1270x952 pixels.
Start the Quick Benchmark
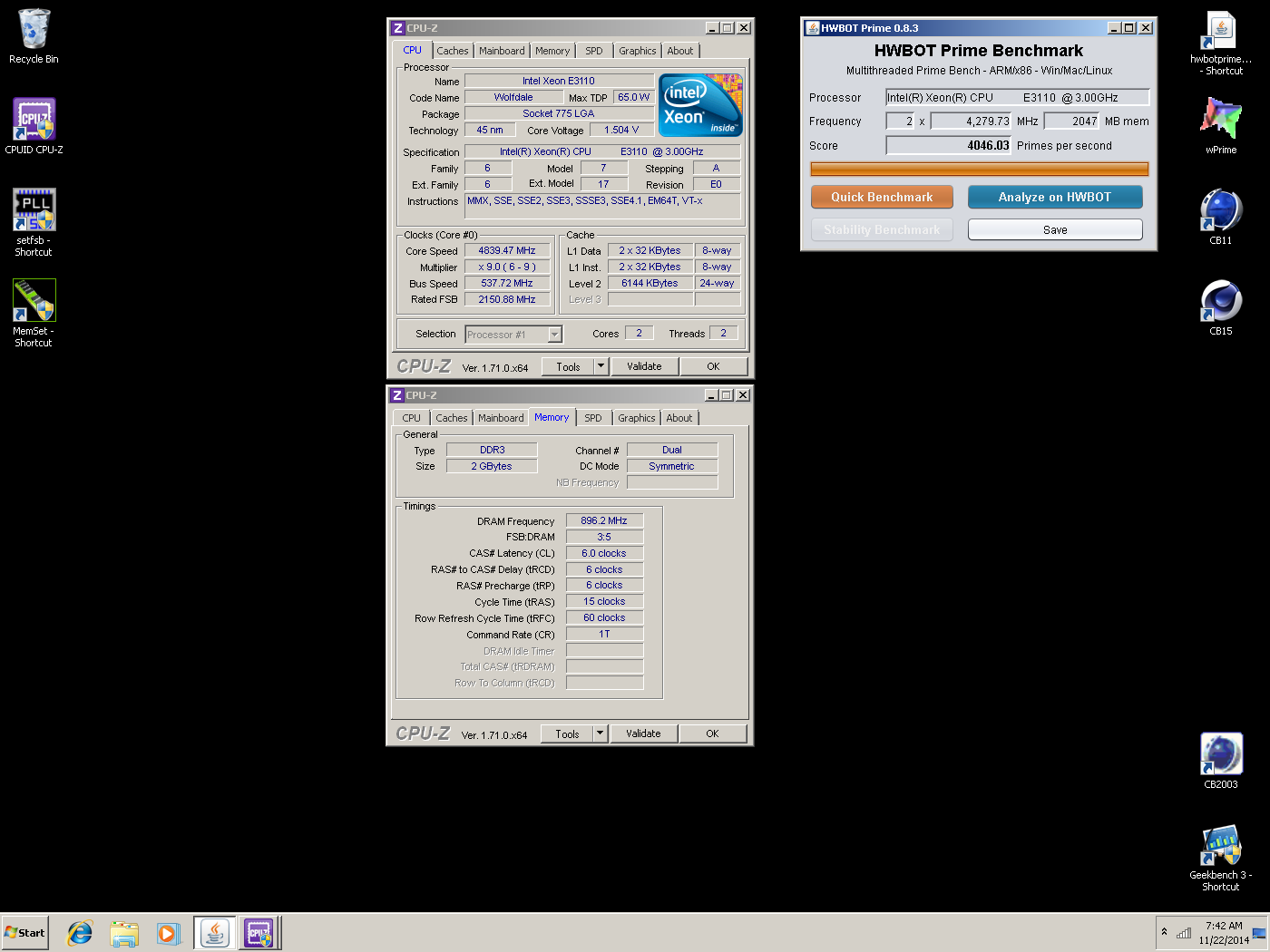pos(882,197)
